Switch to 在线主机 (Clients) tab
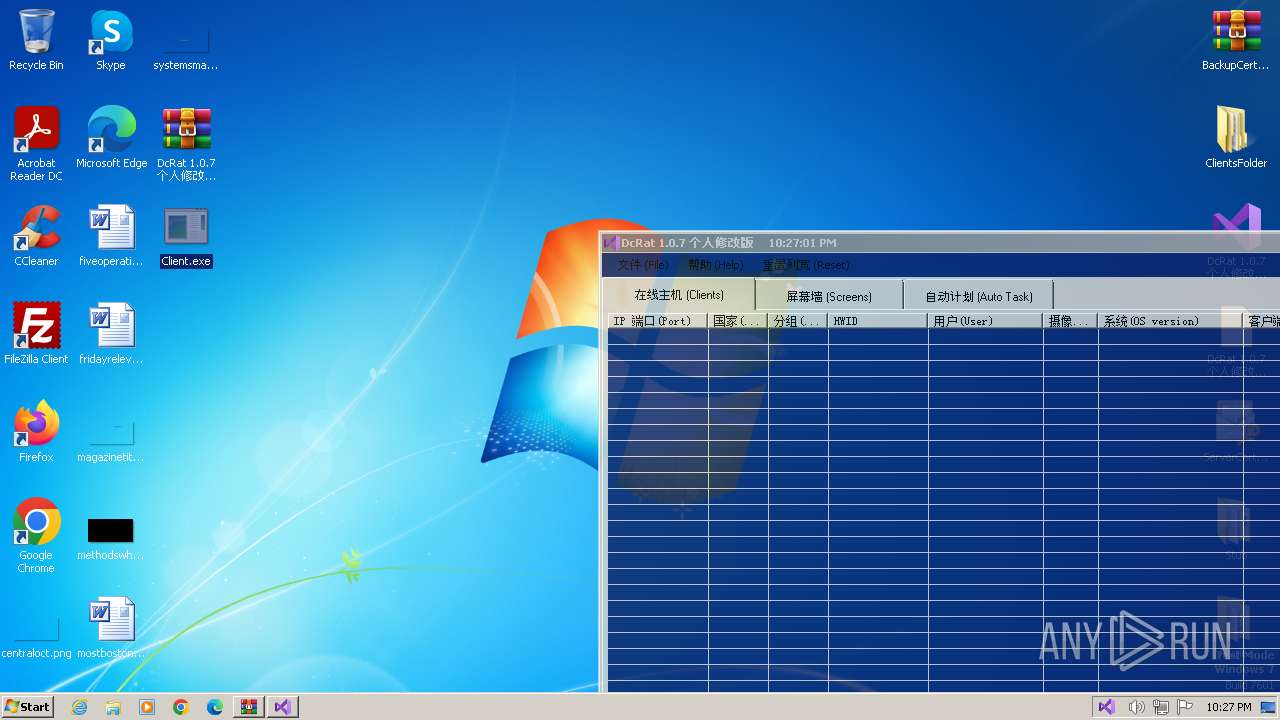 [x=679, y=295]
